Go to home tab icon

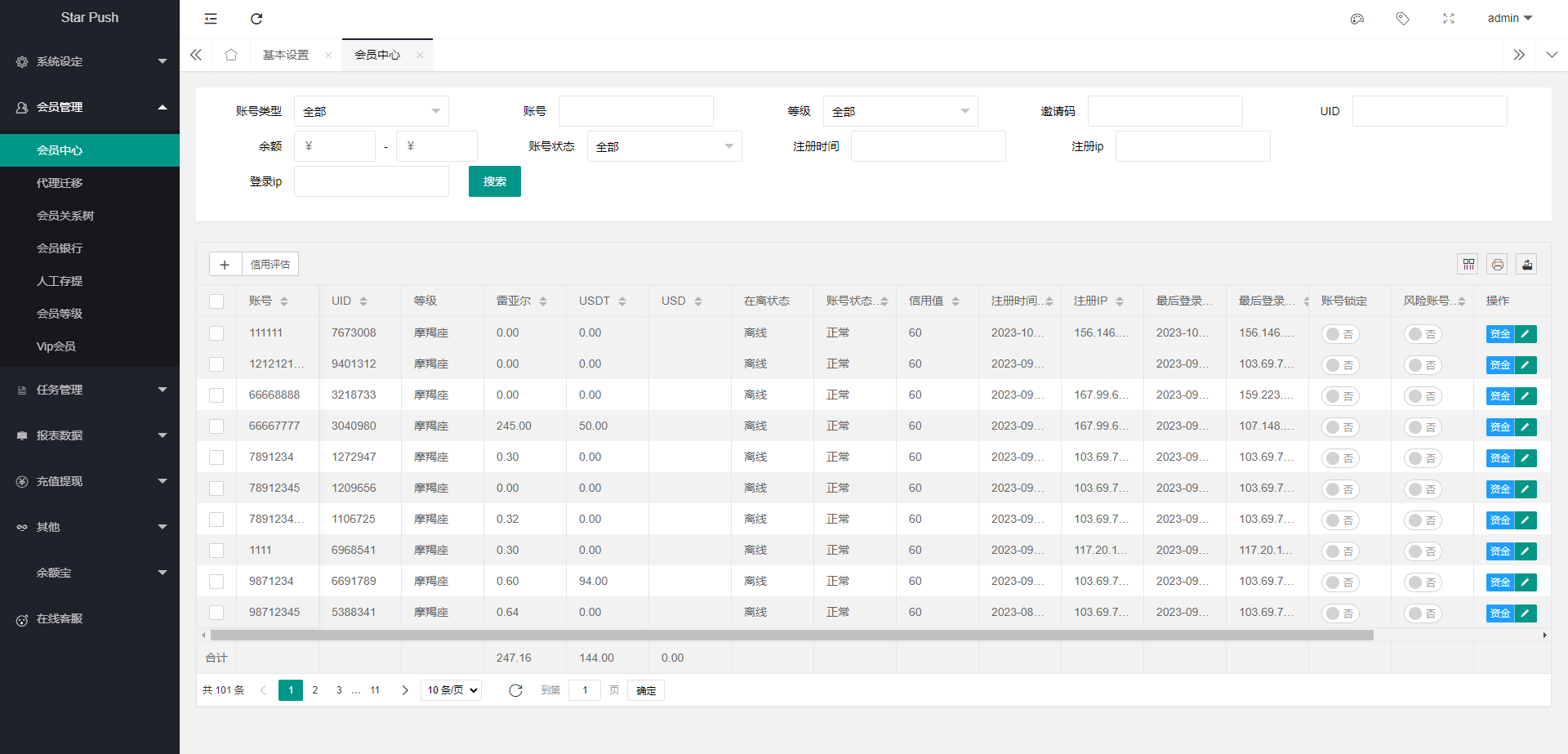tap(231, 55)
